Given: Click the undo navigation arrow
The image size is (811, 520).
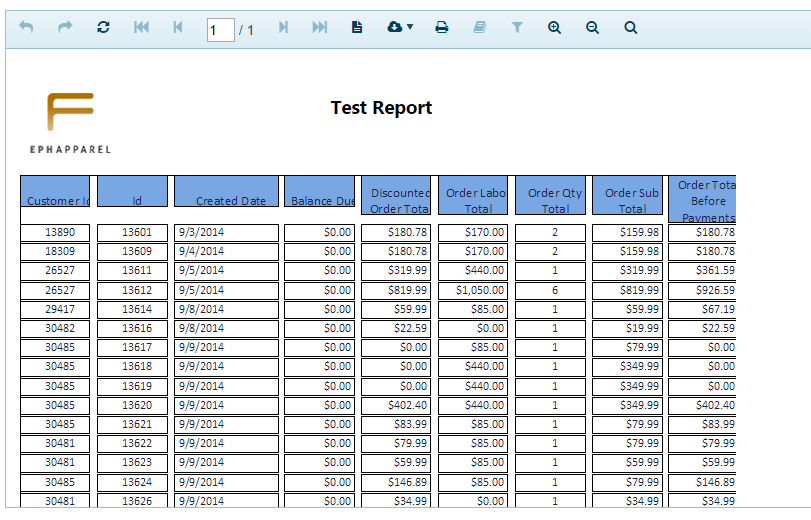Looking at the screenshot, I should tap(26, 28).
